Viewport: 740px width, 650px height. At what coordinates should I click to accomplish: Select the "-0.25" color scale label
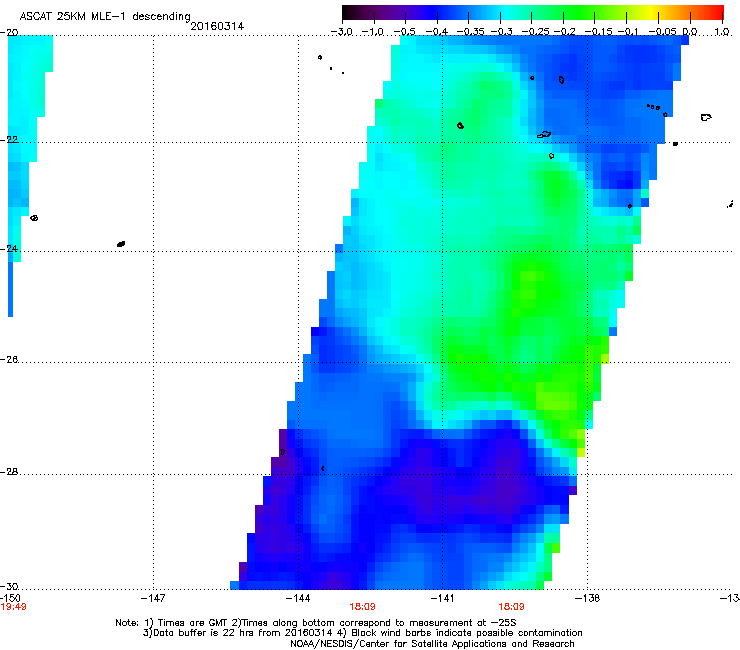535,32
